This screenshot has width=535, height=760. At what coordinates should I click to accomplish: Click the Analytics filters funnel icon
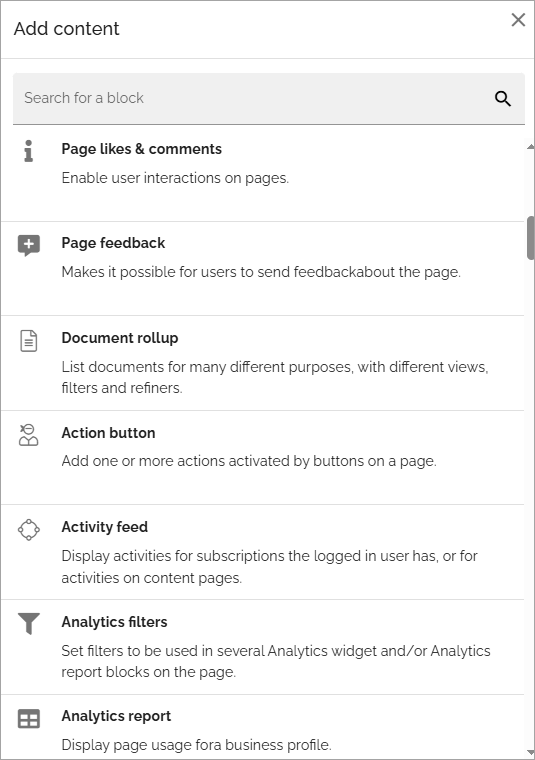click(29, 624)
